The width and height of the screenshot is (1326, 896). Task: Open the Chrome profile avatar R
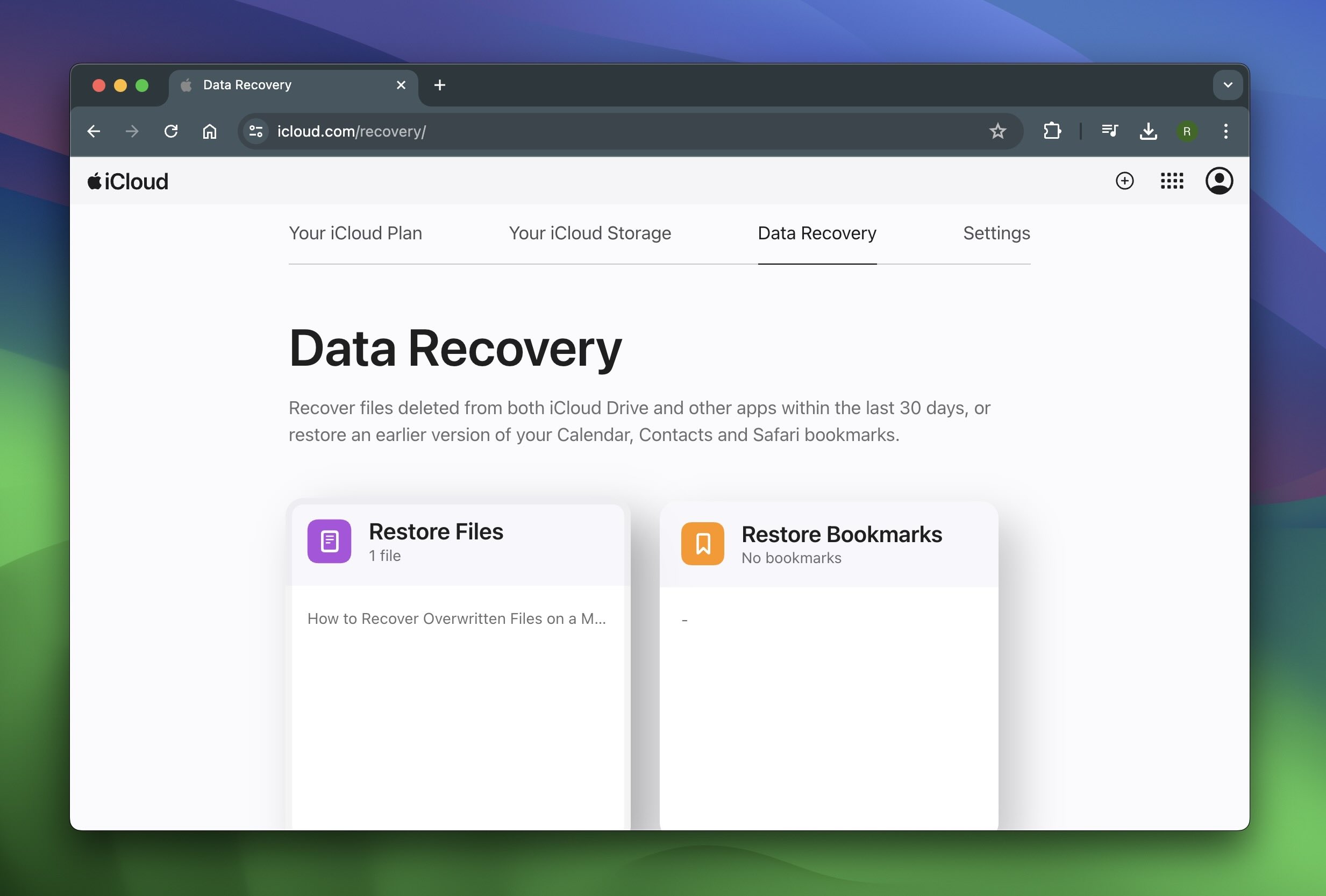click(x=1187, y=132)
